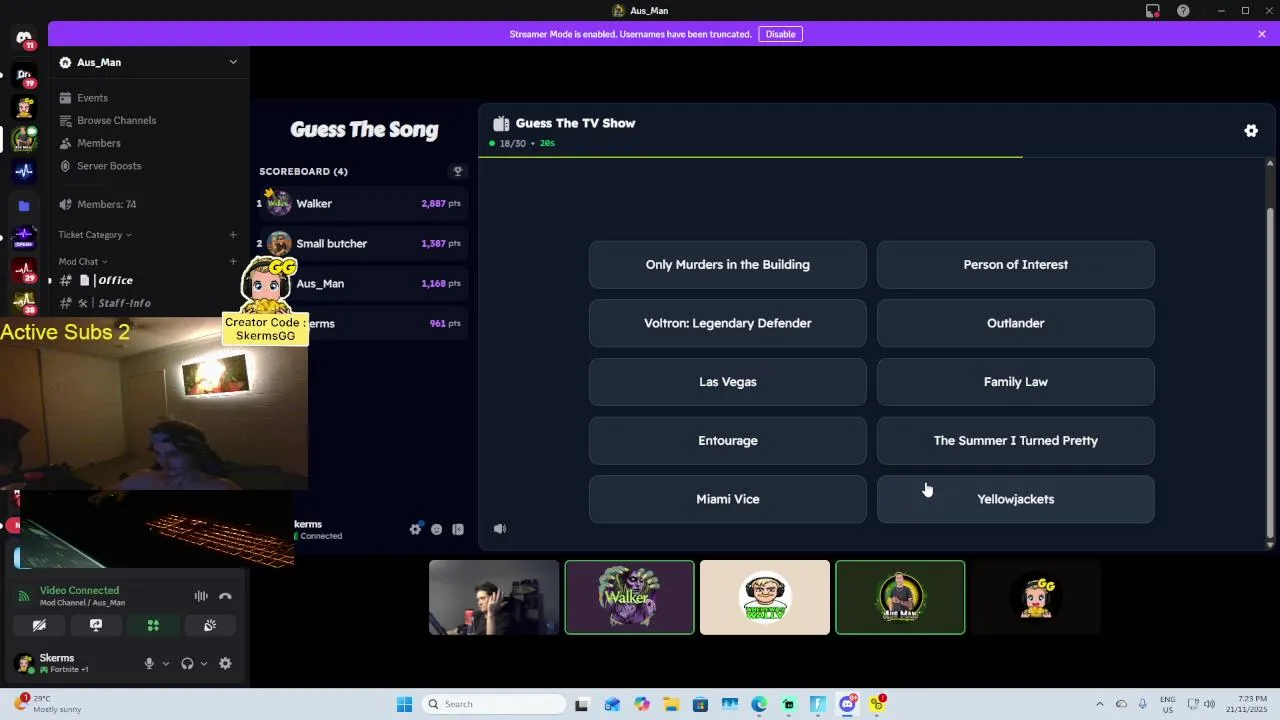Show hidden system tray icons chevron
Image resolution: width=1280 pixels, height=720 pixels.
point(1099,704)
